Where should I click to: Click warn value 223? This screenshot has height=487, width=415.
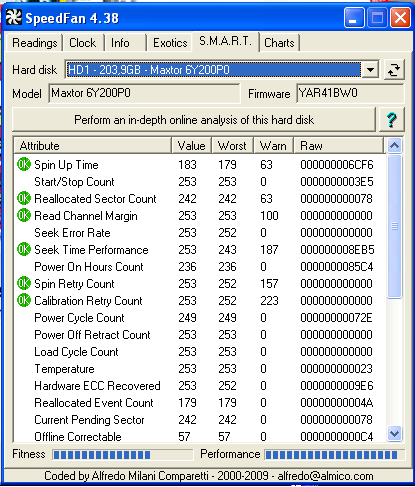point(269,301)
